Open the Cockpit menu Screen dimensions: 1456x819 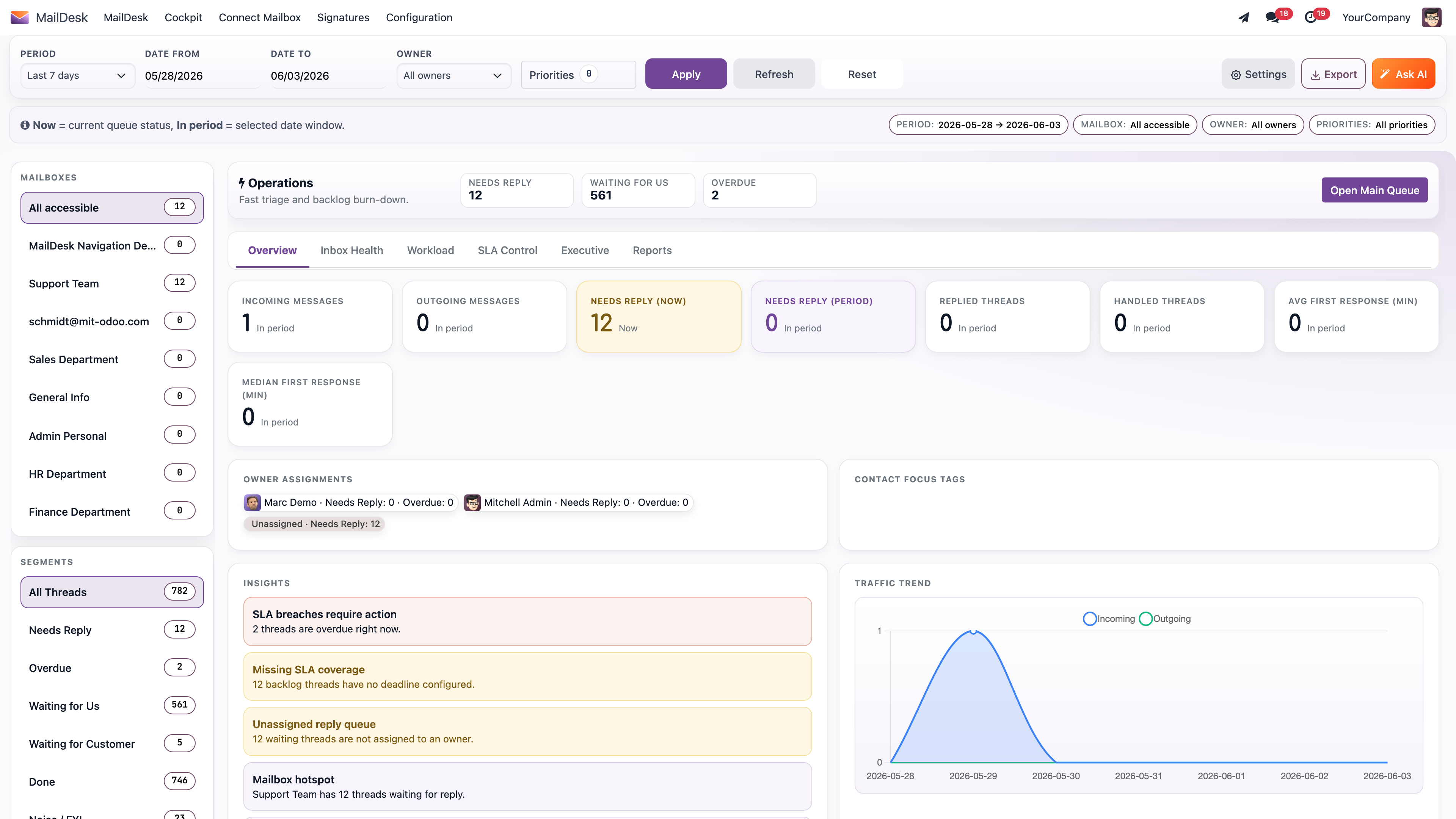tap(183, 17)
